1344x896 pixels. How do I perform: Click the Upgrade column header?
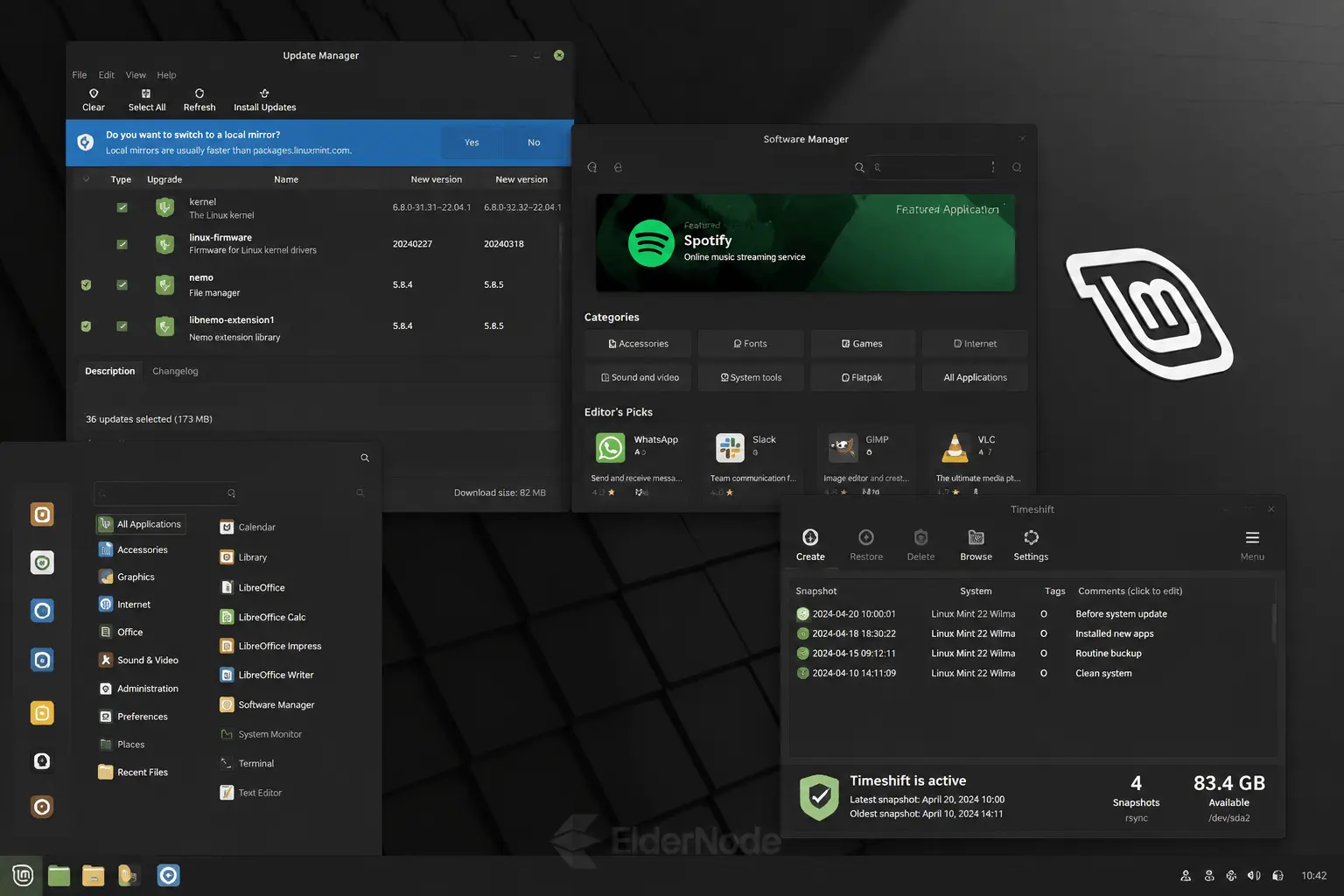[x=164, y=179]
